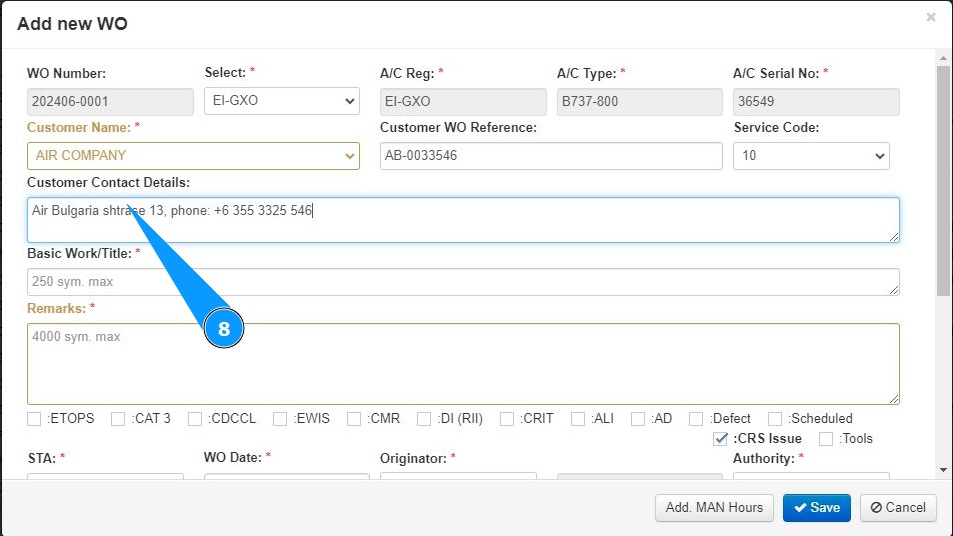
Task: Click into the Remarks text area
Action: [463, 363]
